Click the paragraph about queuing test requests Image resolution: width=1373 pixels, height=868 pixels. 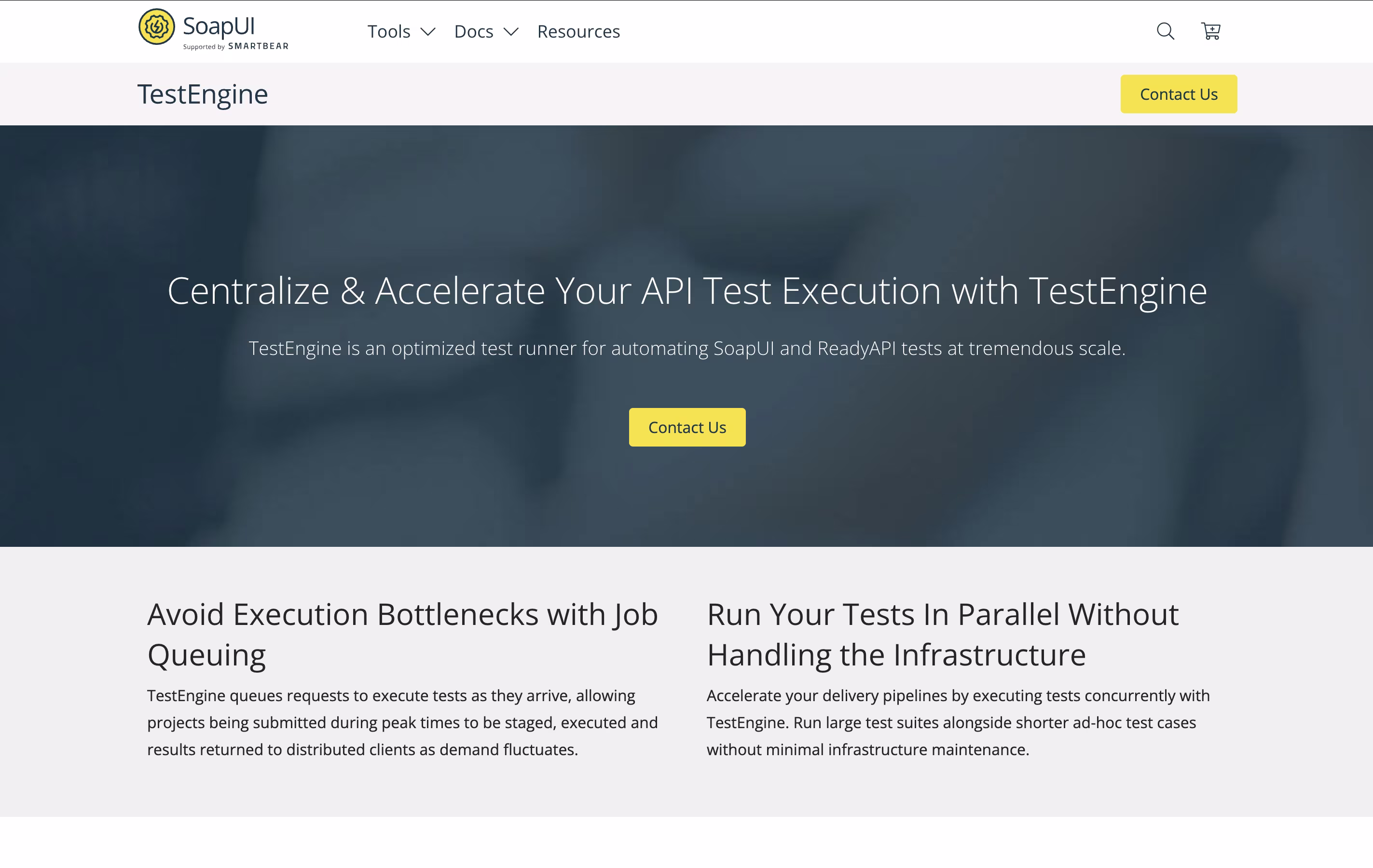click(x=402, y=722)
